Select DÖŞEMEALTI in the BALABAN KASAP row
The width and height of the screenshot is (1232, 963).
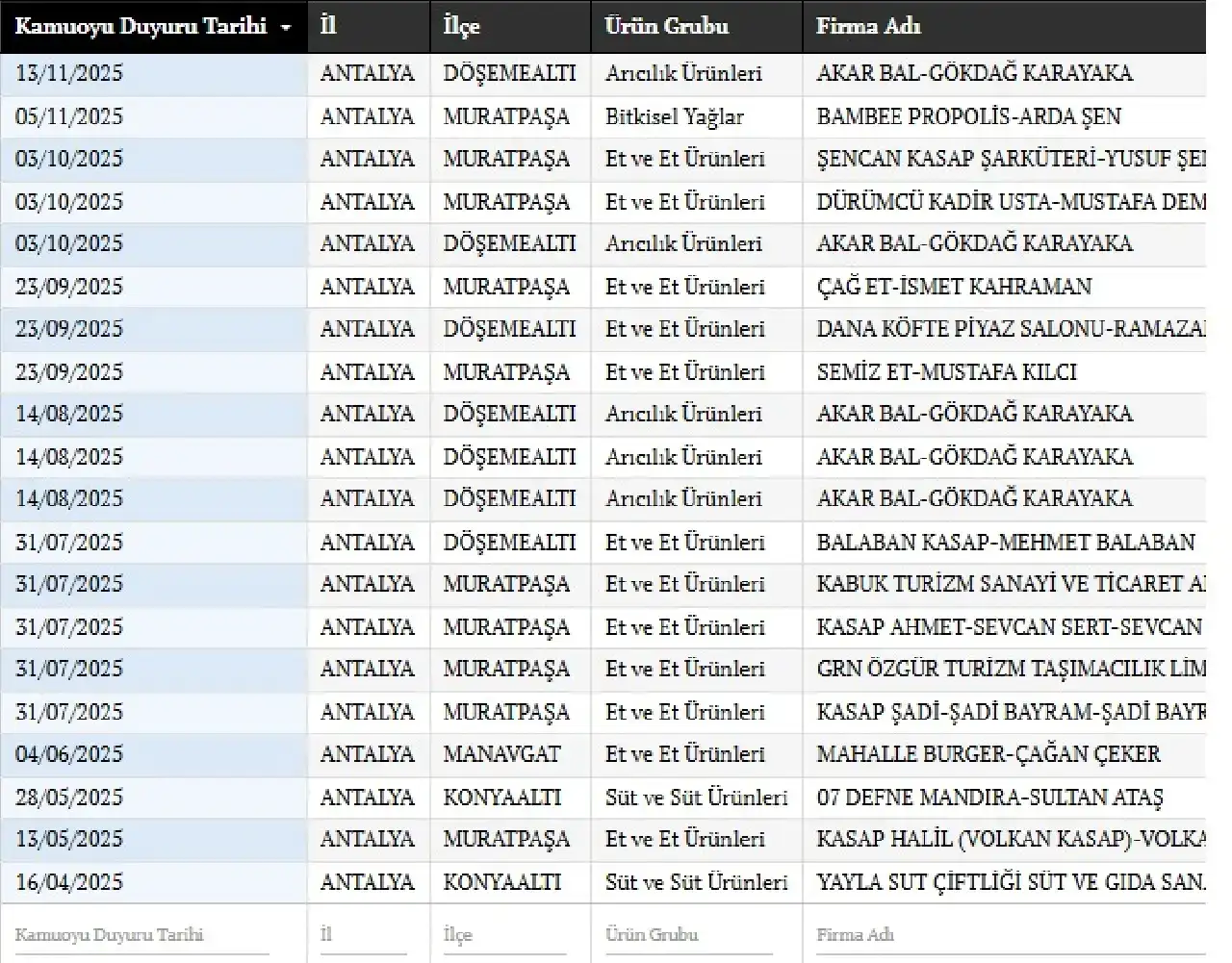pos(509,543)
